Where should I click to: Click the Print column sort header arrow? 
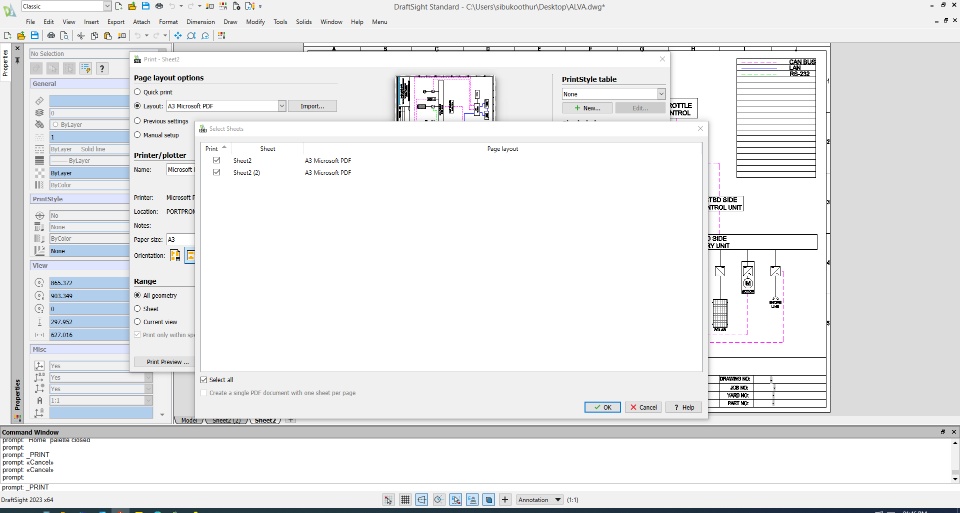click(x=224, y=148)
